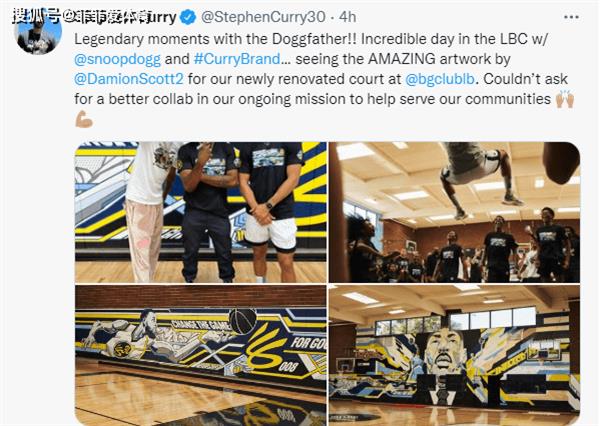
Task: Open photo of player jumping over crowd
Action: pos(455,212)
